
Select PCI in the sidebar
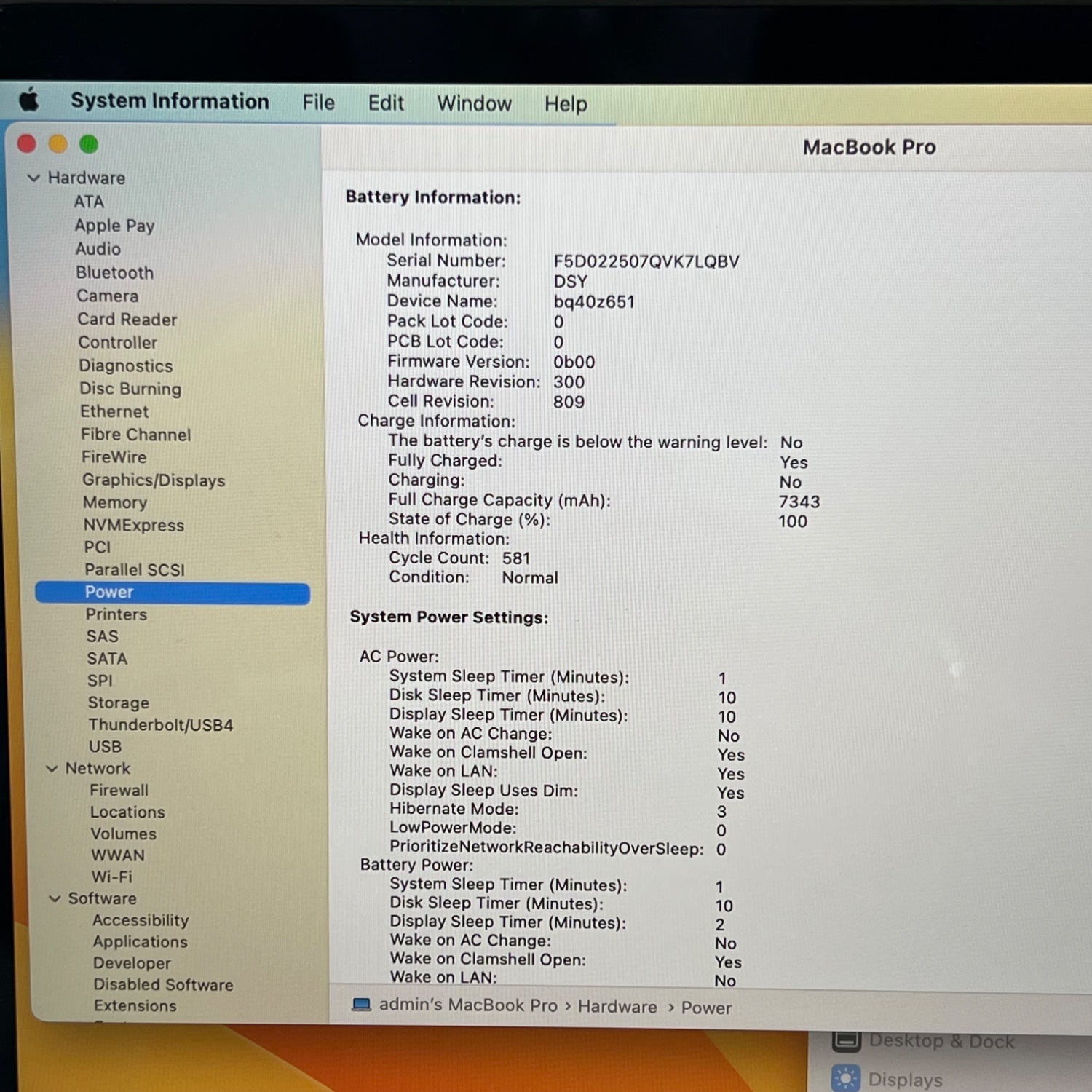98,547
